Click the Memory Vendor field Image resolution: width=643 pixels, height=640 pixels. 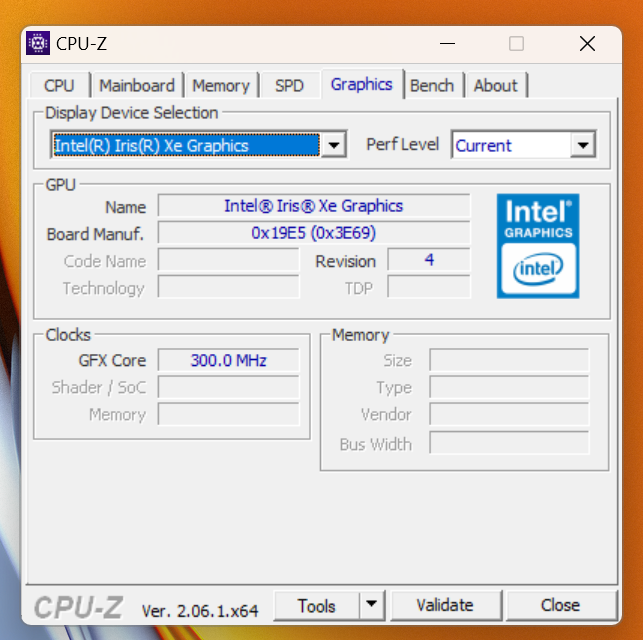click(x=509, y=415)
